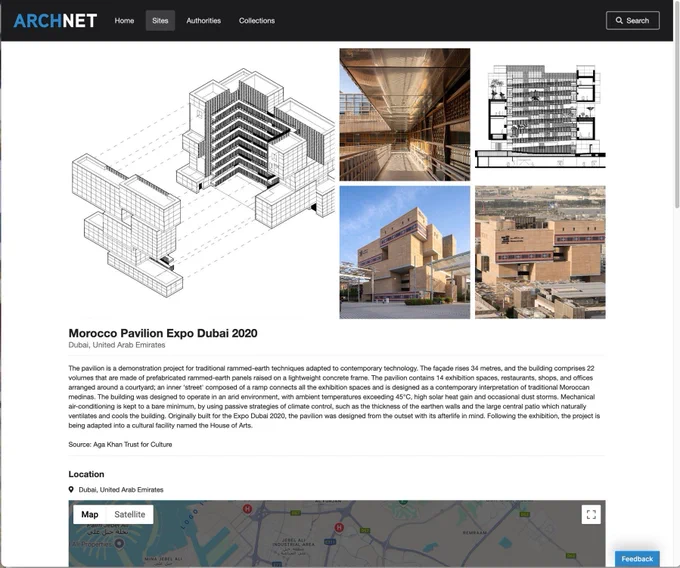This screenshot has width=680, height=568.
Task: Click the Al Properties map marker icon
Action: [119, 543]
